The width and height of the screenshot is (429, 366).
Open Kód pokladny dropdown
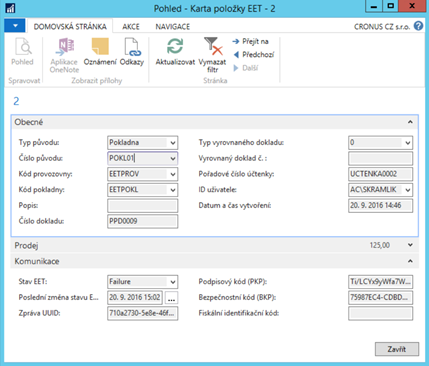(173, 190)
